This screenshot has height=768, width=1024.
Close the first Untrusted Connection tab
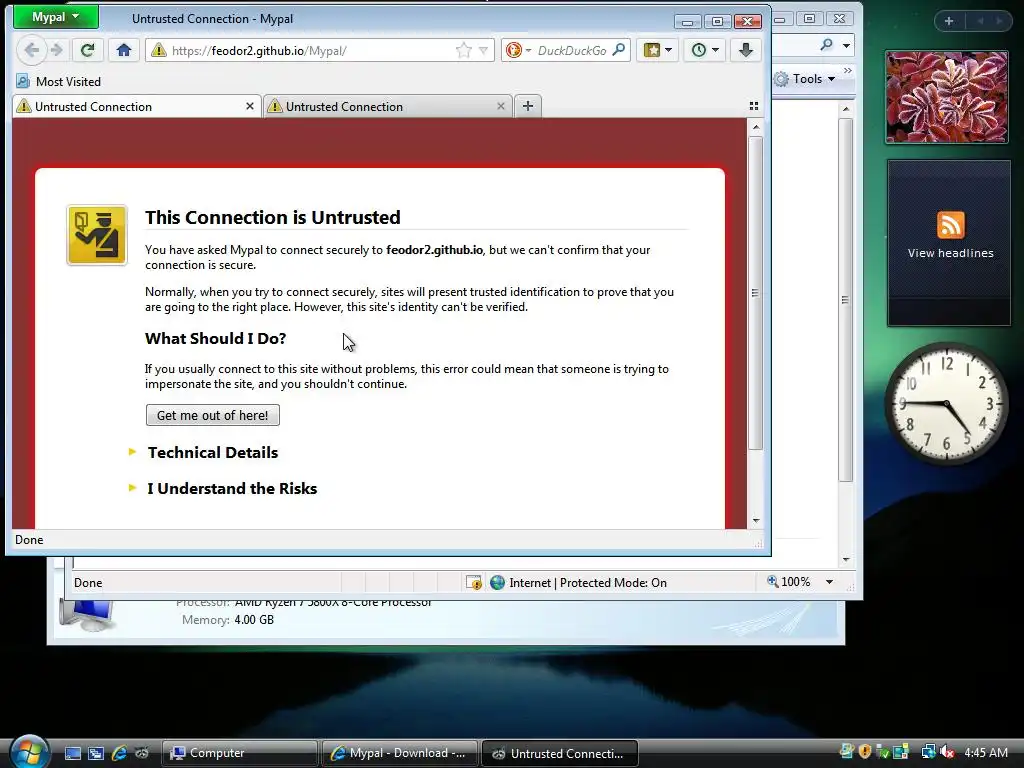[249, 106]
